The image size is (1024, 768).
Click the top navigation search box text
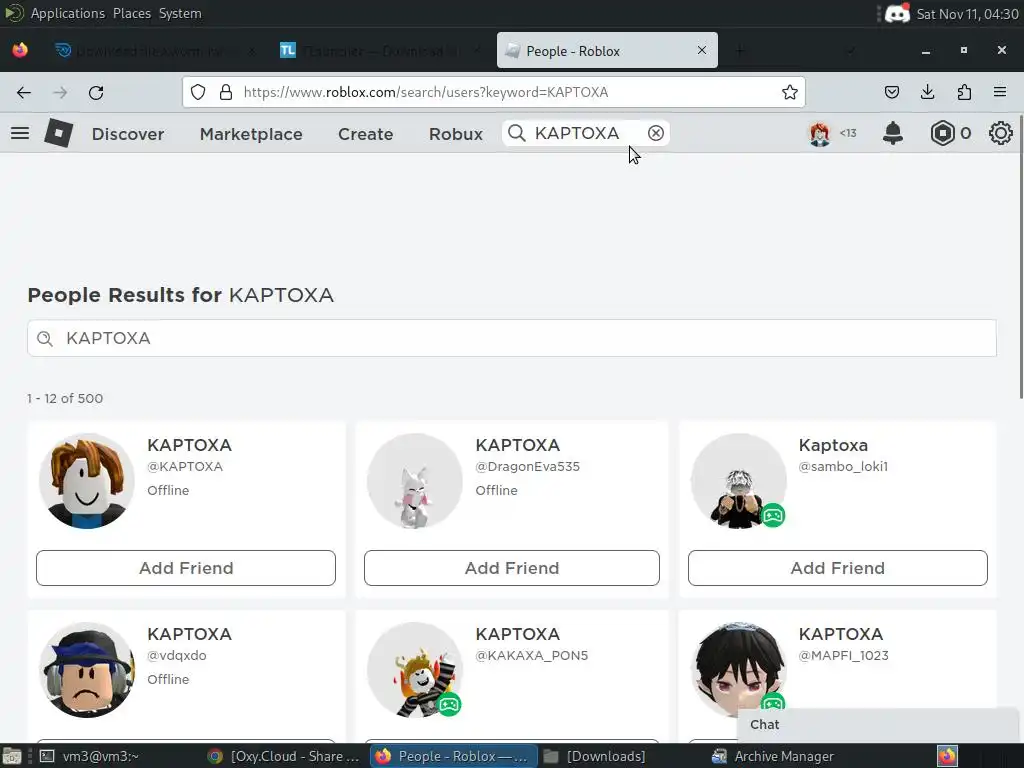(x=577, y=133)
